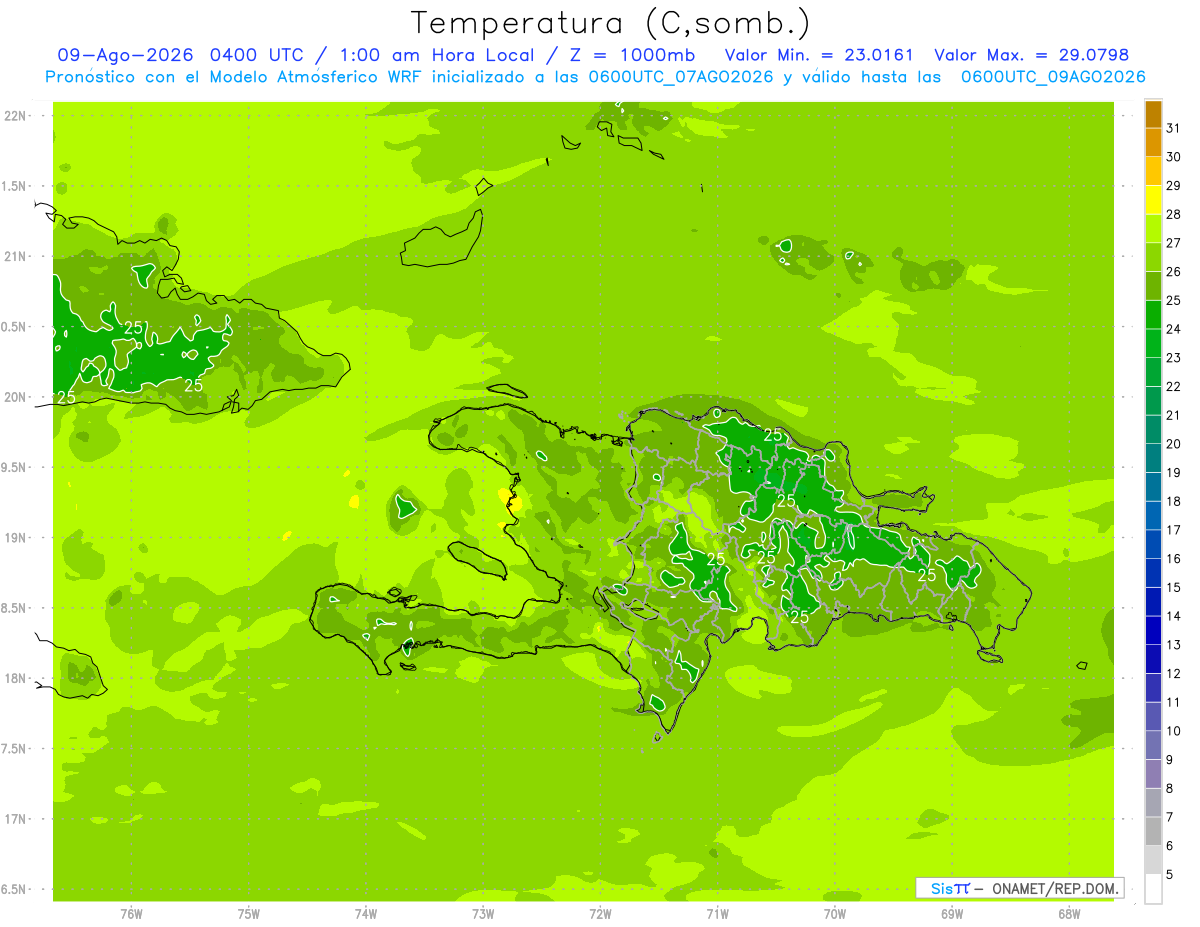The width and height of the screenshot is (1200, 927).
Task: Pick the yellow 28–29 colorbar swatch
Action: [1153, 200]
